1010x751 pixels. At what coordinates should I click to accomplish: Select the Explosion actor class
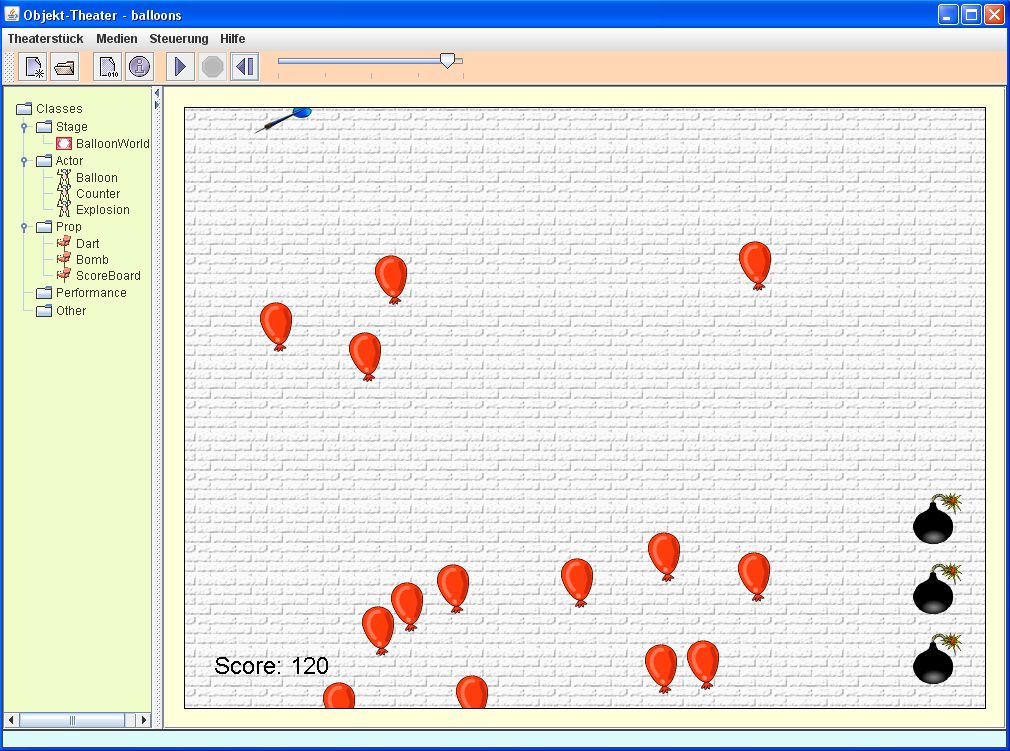pos(102,210)
